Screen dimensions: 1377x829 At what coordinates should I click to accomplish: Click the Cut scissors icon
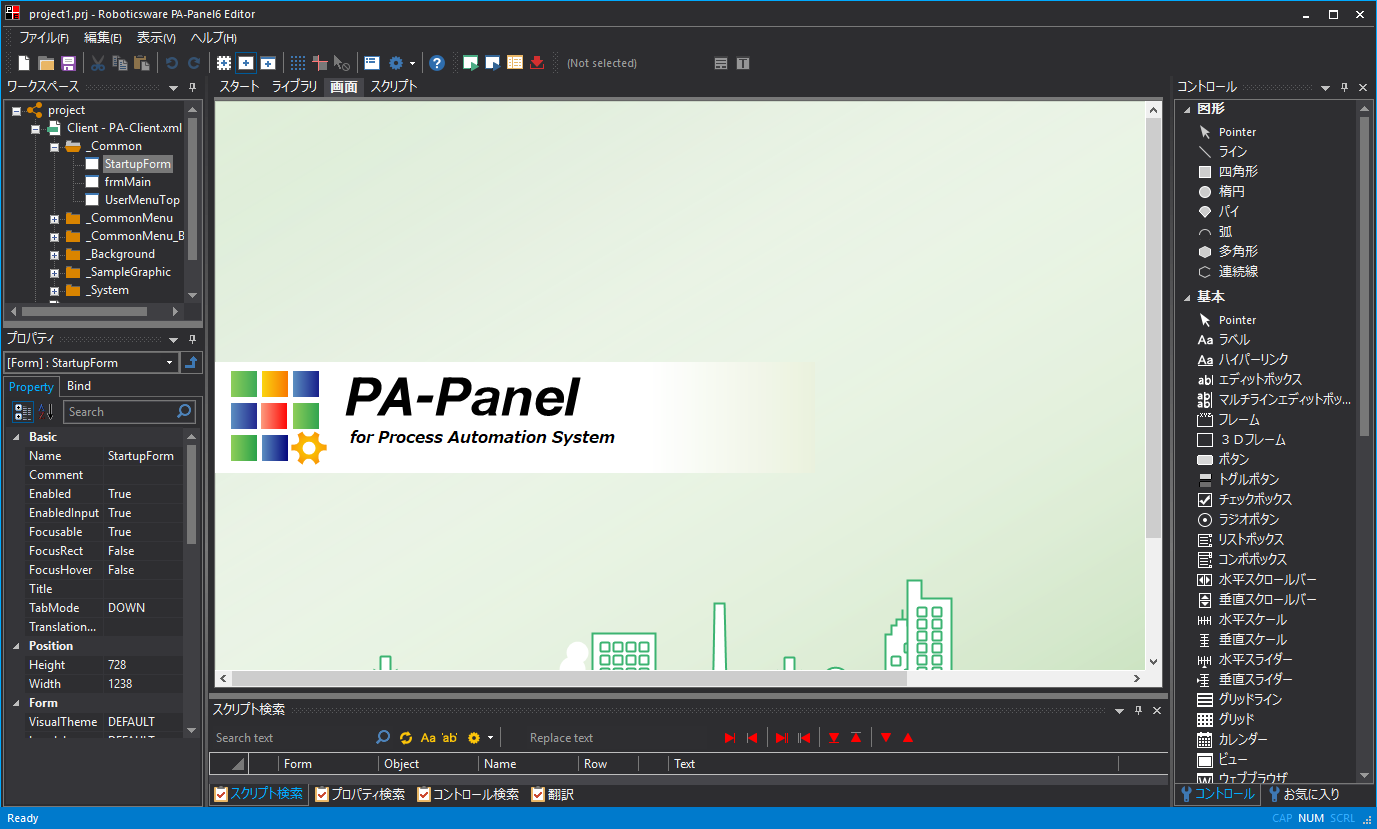tap(98, 63)
